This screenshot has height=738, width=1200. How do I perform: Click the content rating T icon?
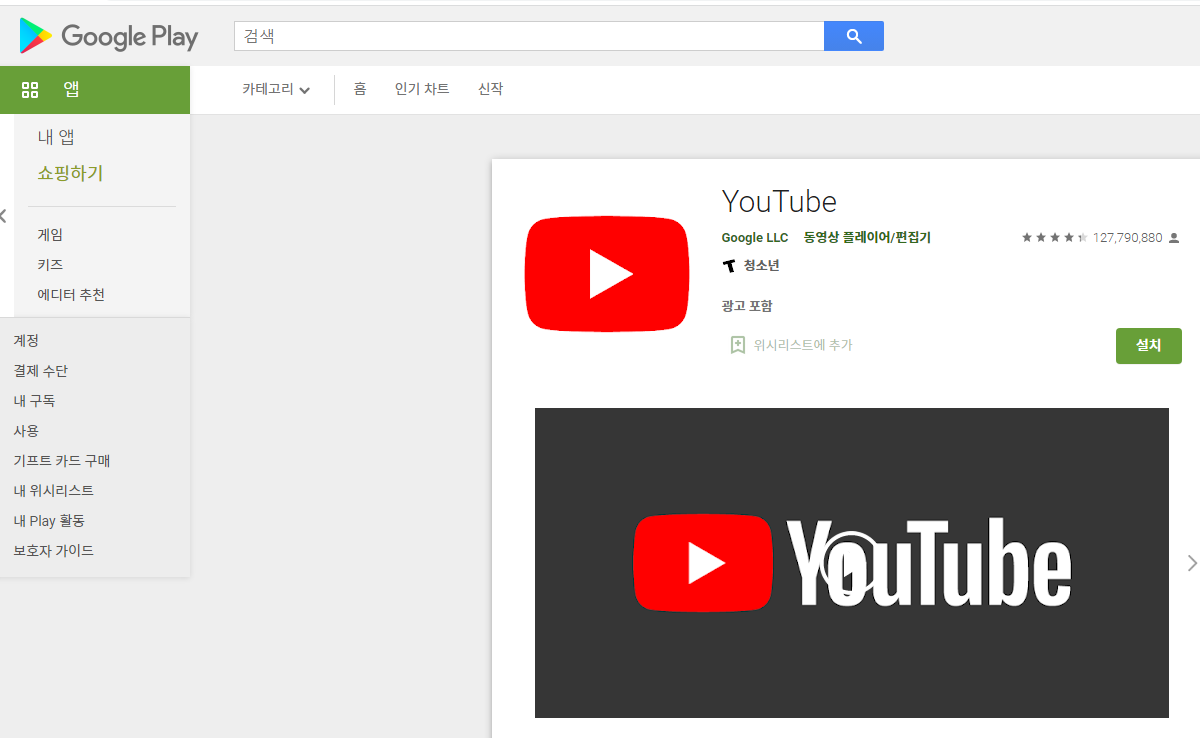pyautogui.click(x=729, y=266)
